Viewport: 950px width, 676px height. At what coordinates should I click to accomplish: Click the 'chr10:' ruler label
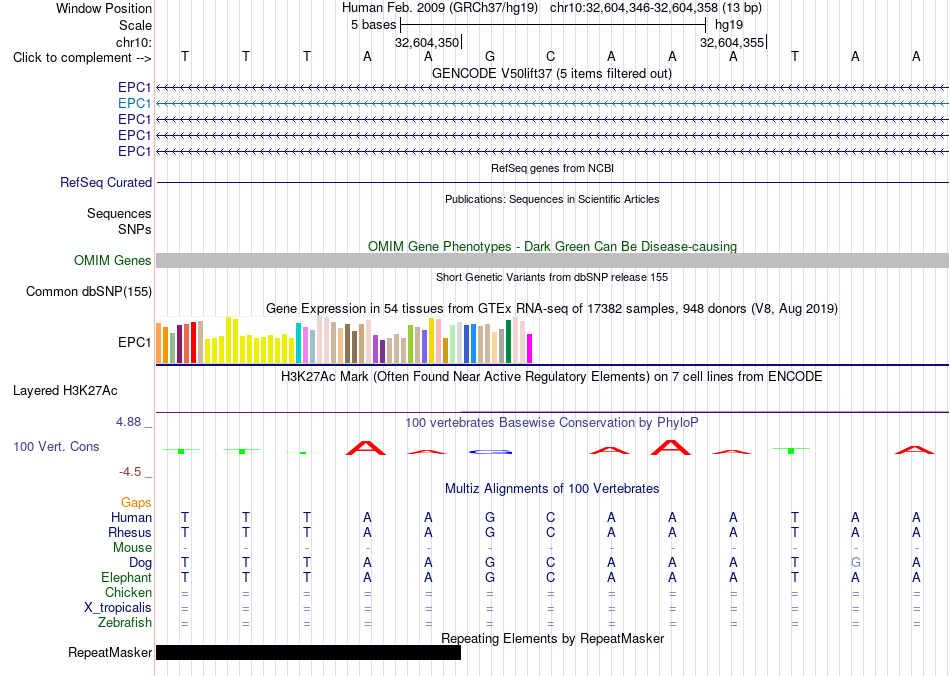[134, 42]
